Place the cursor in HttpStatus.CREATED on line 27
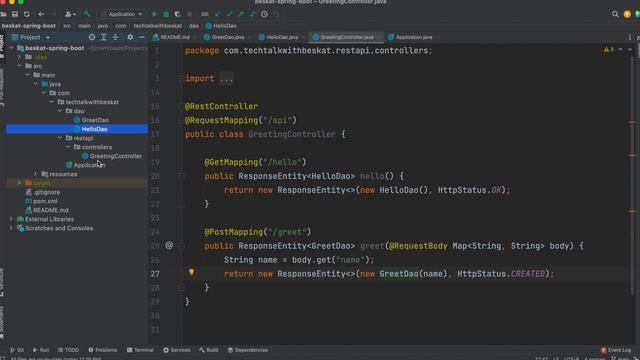Image resolution: width=640 pixels, height=360 pixels. (x=501, y=274)
